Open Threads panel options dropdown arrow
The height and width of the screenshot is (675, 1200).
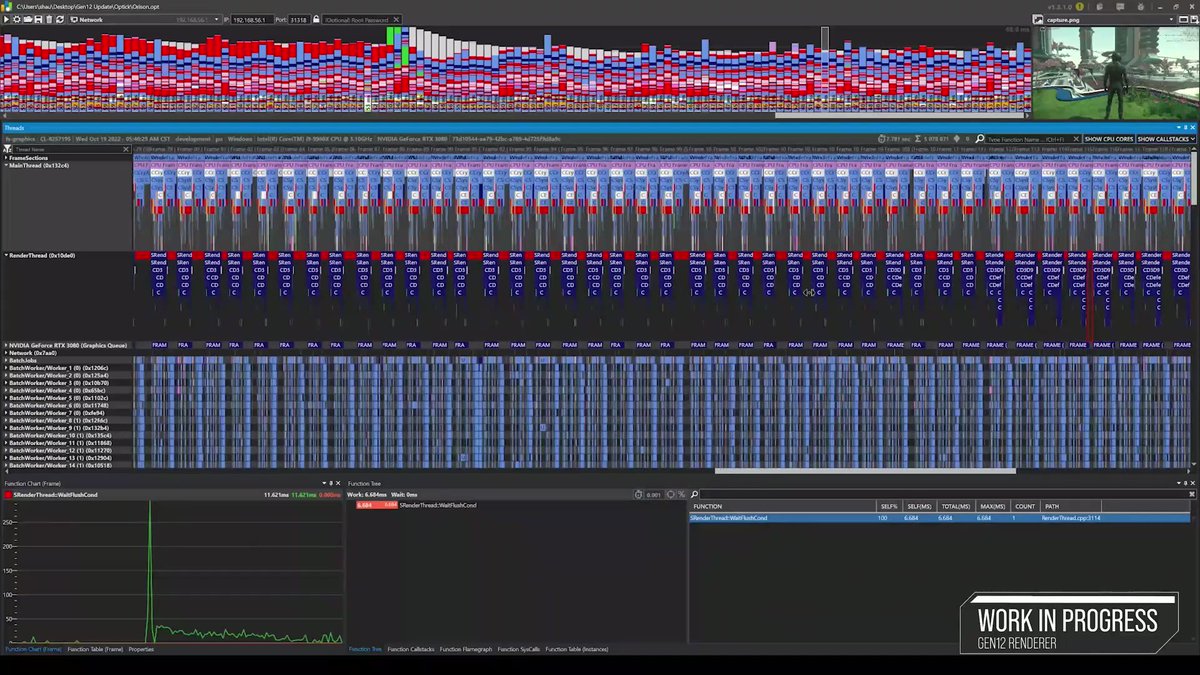click(x=1179, y=127)
